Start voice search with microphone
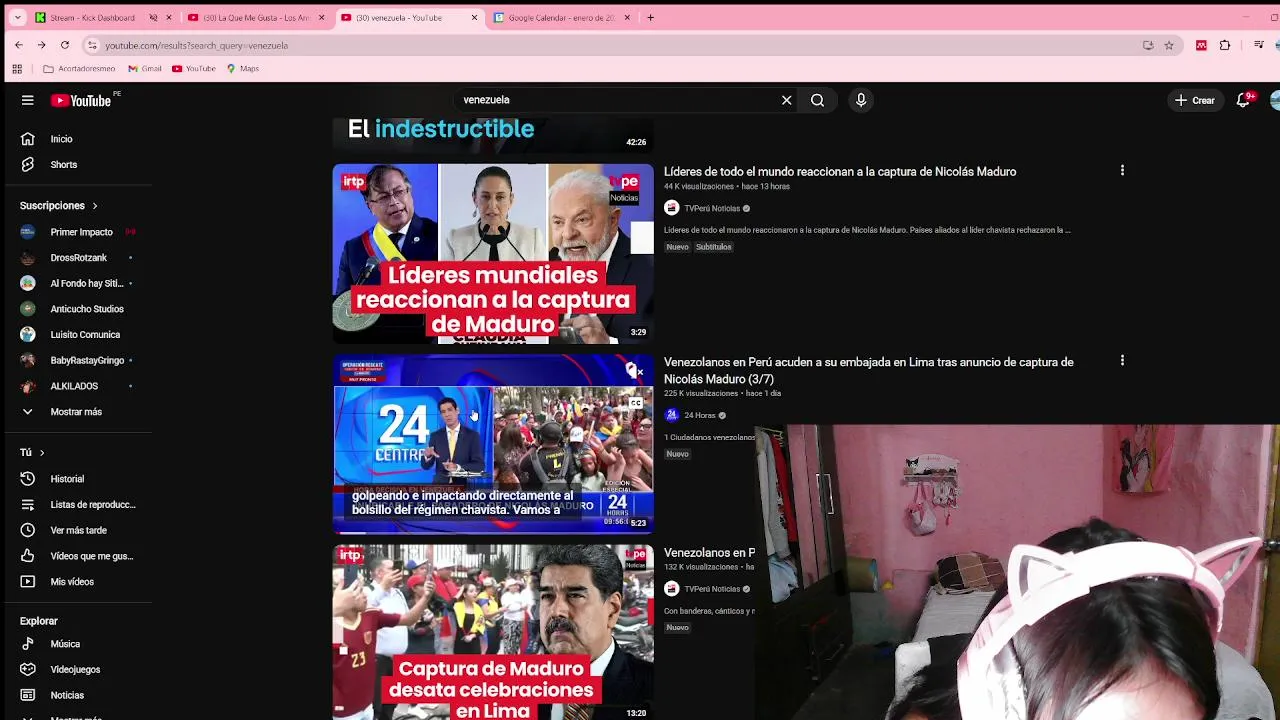Screen dimensions: 1280x720 pyautogui.click(x=861, y=100)
